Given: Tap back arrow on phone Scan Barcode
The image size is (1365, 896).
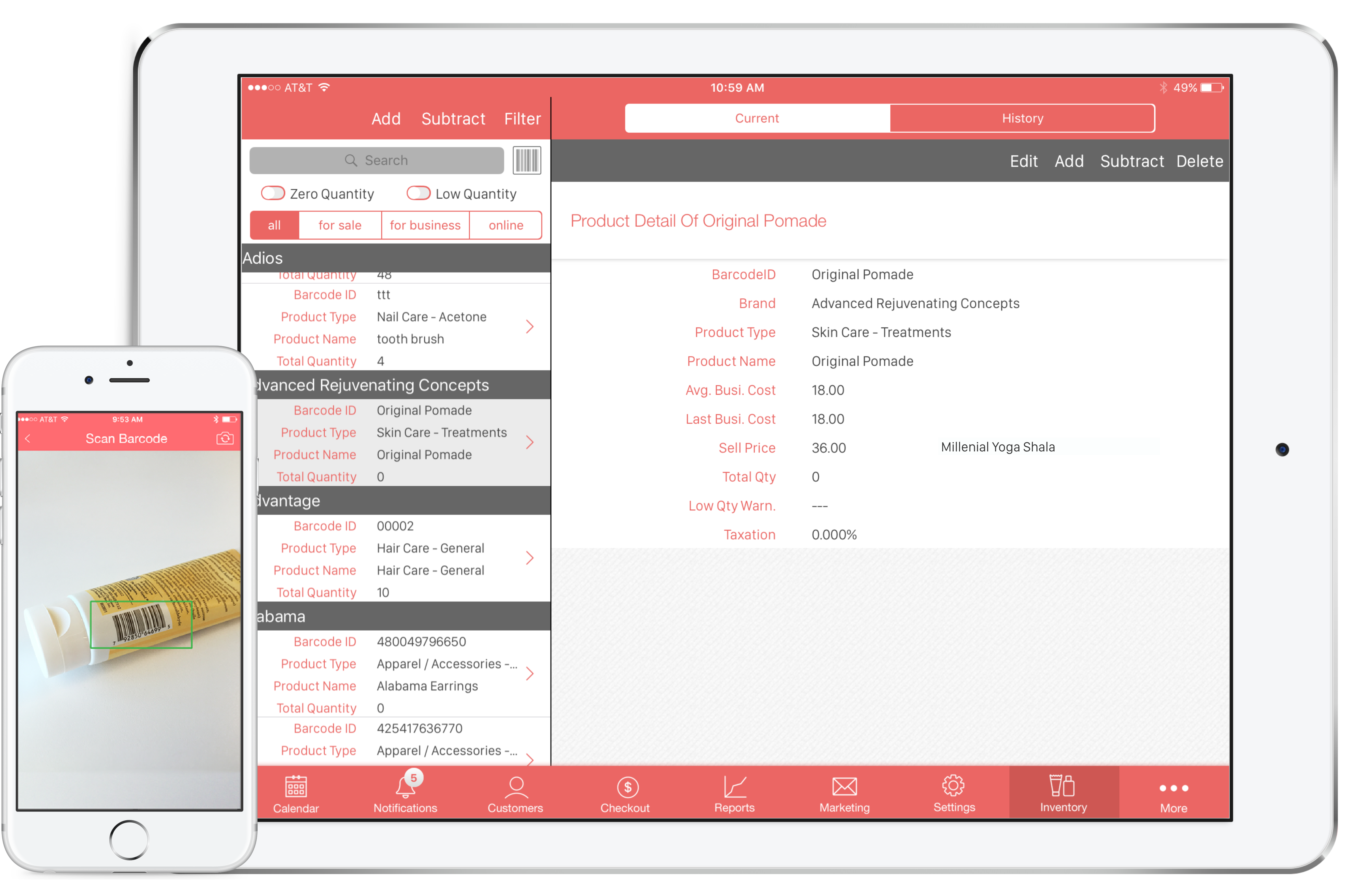Looking at the screenshot, I should coord(28,439).
